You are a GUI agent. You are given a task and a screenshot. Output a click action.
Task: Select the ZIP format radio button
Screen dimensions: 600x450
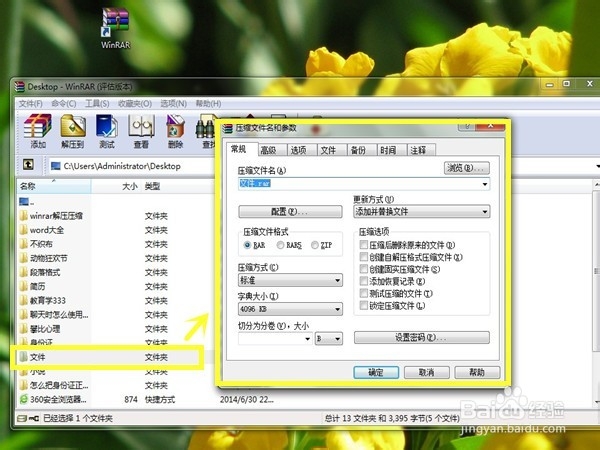315,245
